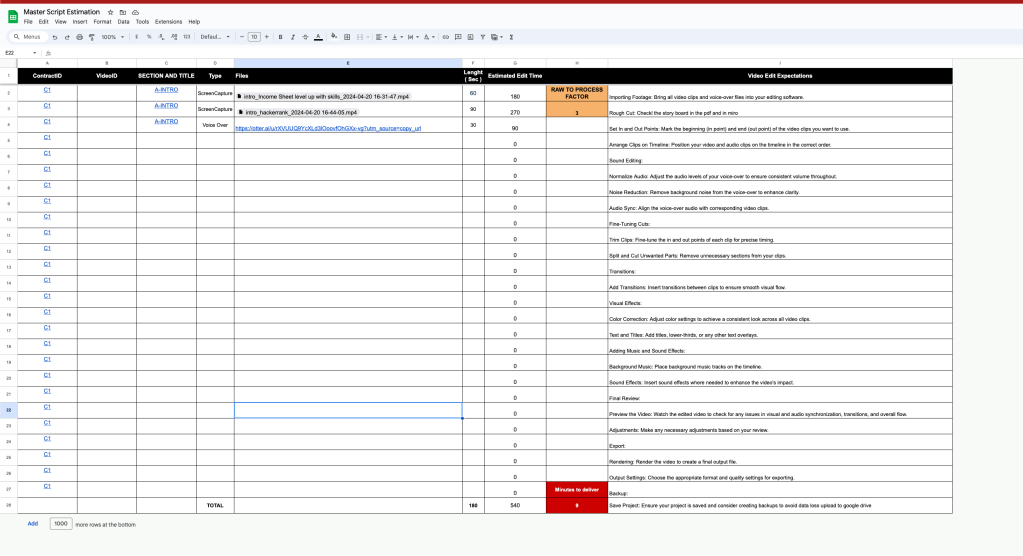Select the row 22 header
Viewport: 1023px width, 556px height.
point(8,410)
